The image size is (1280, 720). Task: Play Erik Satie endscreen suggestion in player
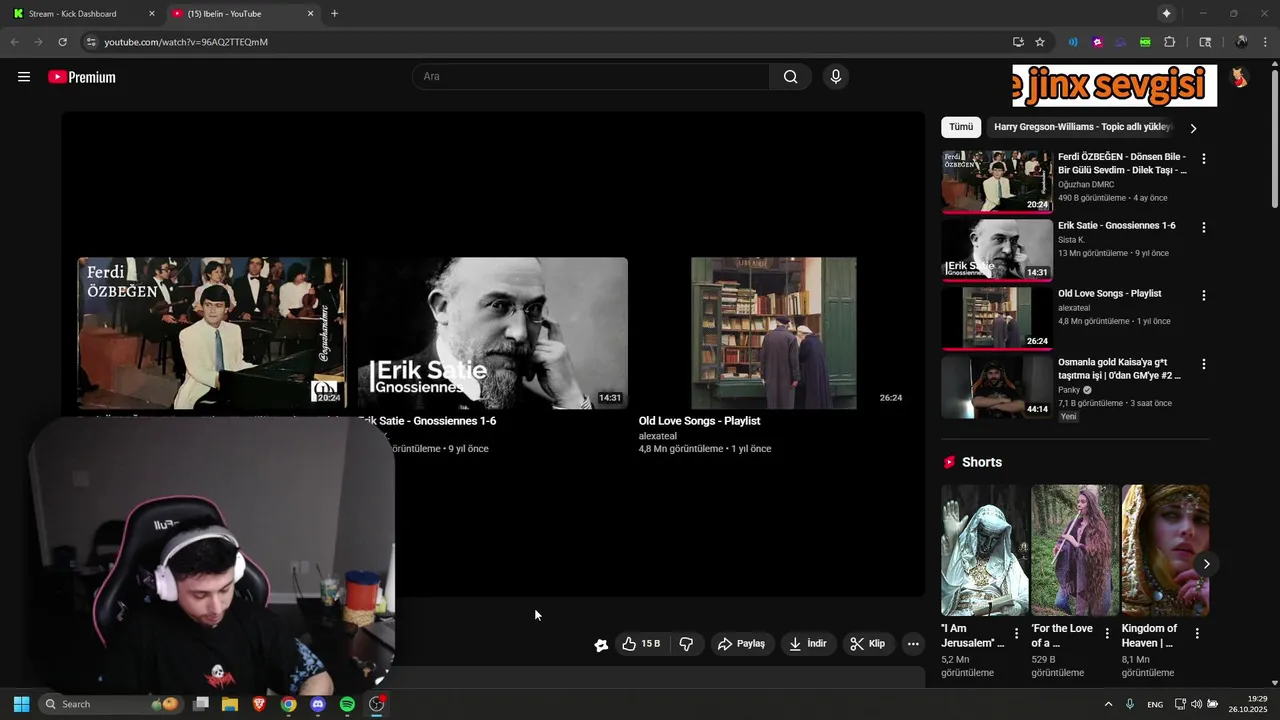pyautogui.click(x=493, y=333)
